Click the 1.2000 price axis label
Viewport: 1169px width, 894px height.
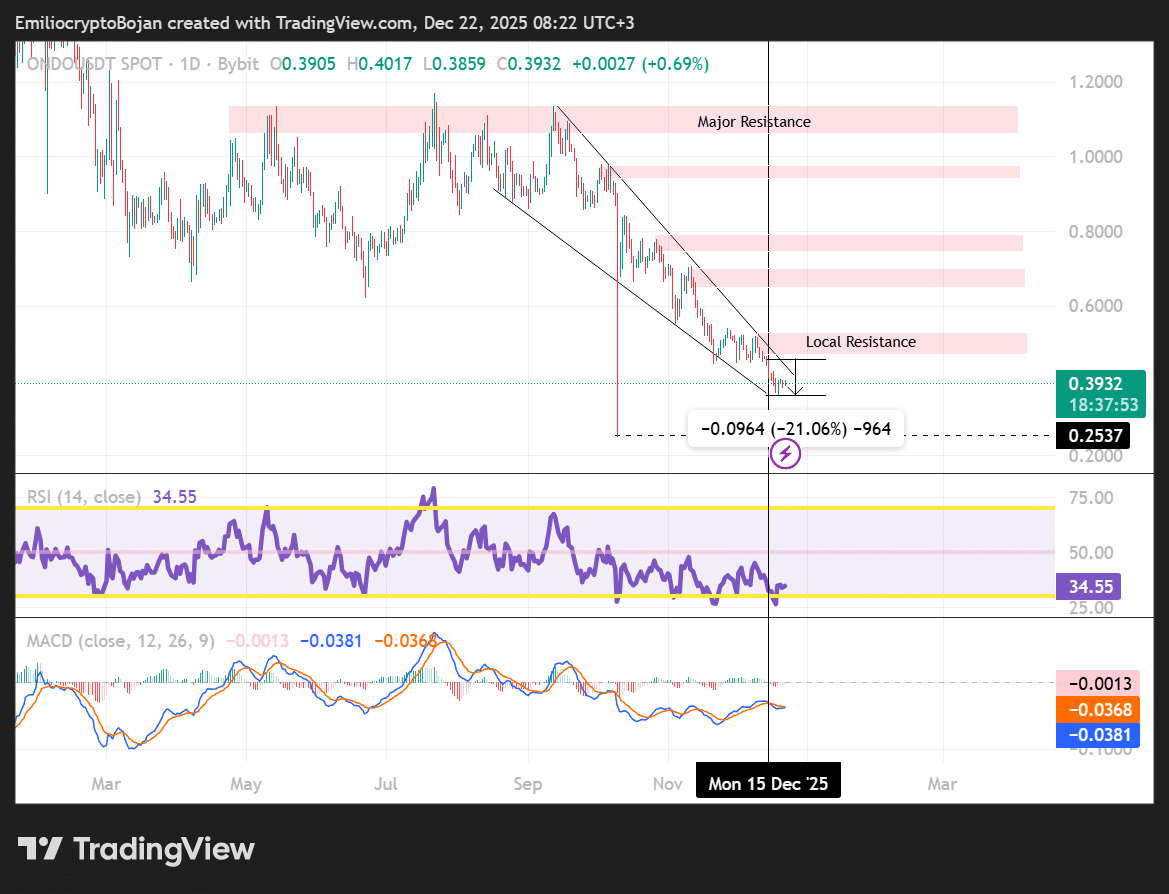(x=1095, y=82)
